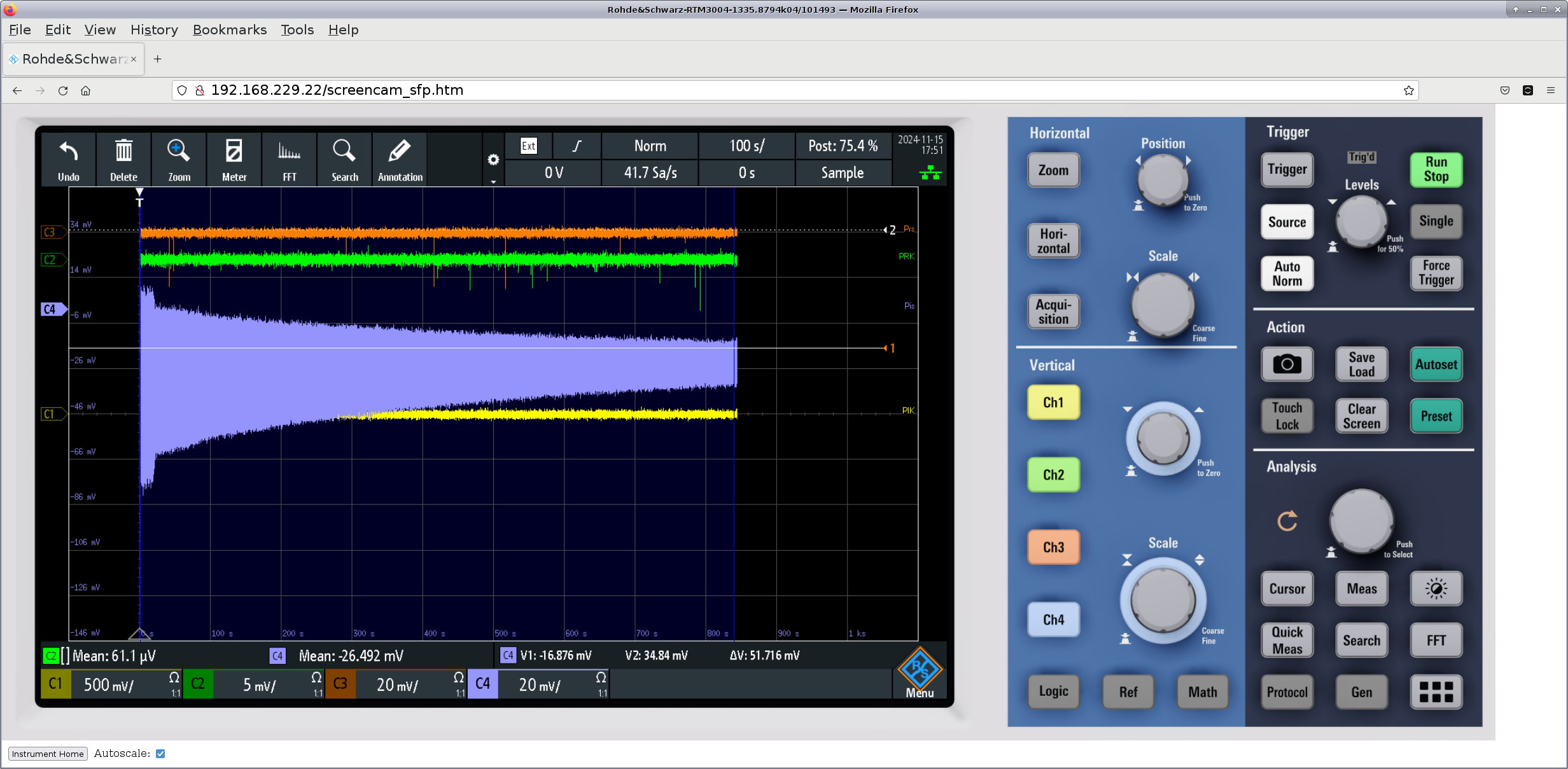Click the toolbar settings gear icon
The width and height of the screenshot is (1568, 769).
(x=493, y=160)
